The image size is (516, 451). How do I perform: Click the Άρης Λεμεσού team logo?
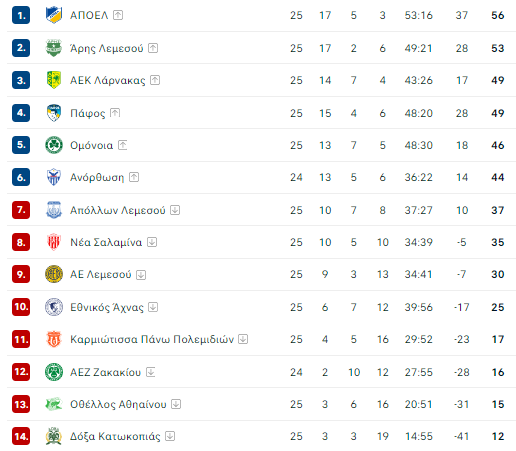(54, 48)
